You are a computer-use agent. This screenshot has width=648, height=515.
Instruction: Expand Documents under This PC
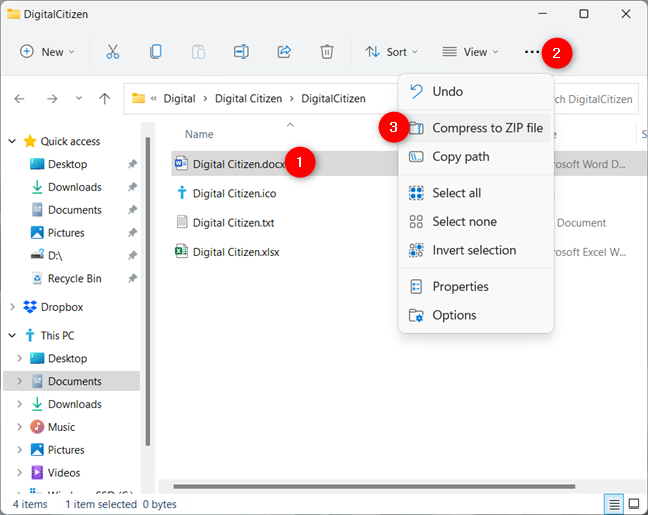[19, 381]
